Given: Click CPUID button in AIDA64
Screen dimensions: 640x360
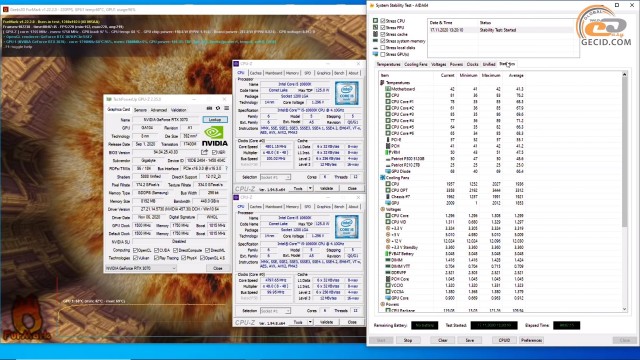Looking at the screenshot, I should click(504, 340).
